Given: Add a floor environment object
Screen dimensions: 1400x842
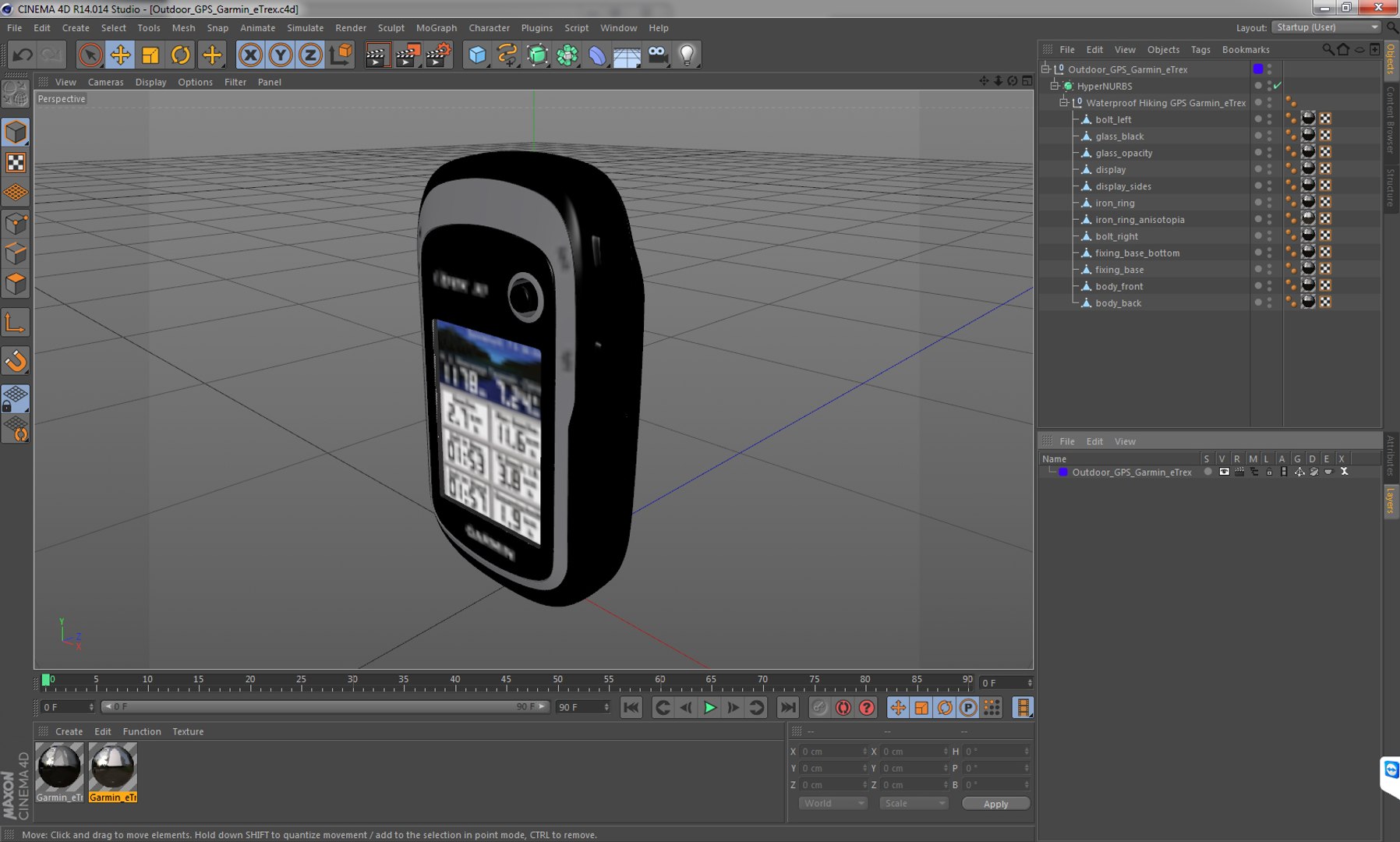Looking at the screenshot, I should point(627,55).
